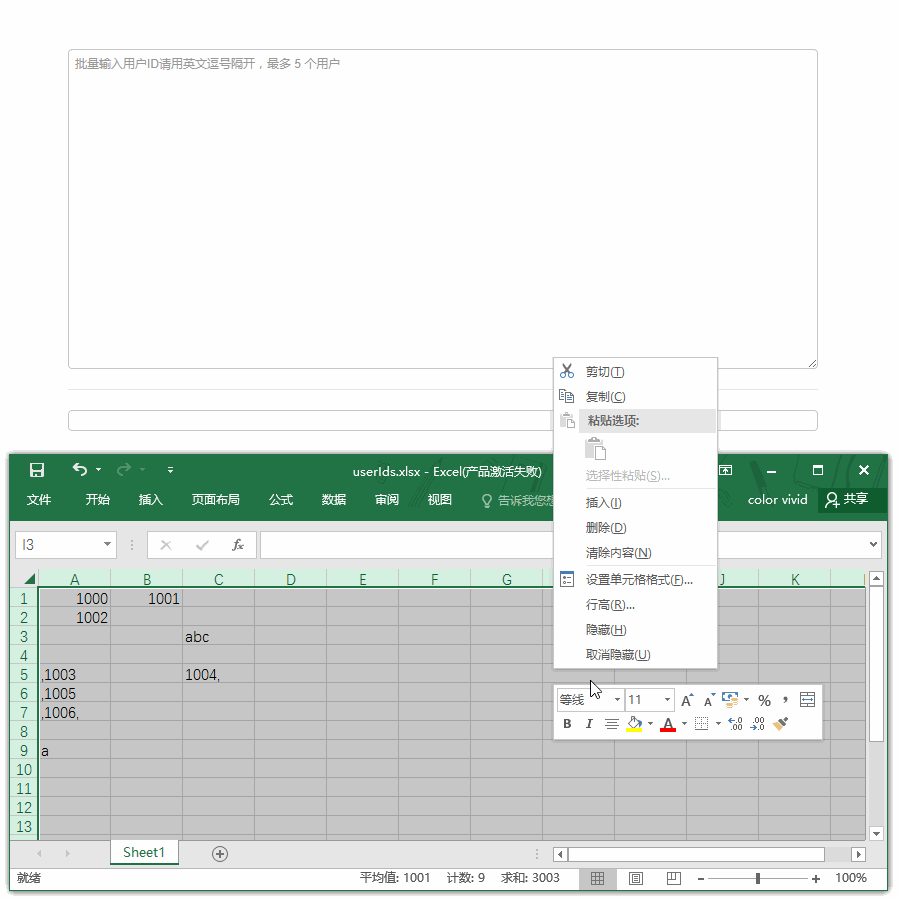Viewport: 900px width, 899px height.
Task: Choose 删除(D) from context menu
Action: [x=635, y=528]
